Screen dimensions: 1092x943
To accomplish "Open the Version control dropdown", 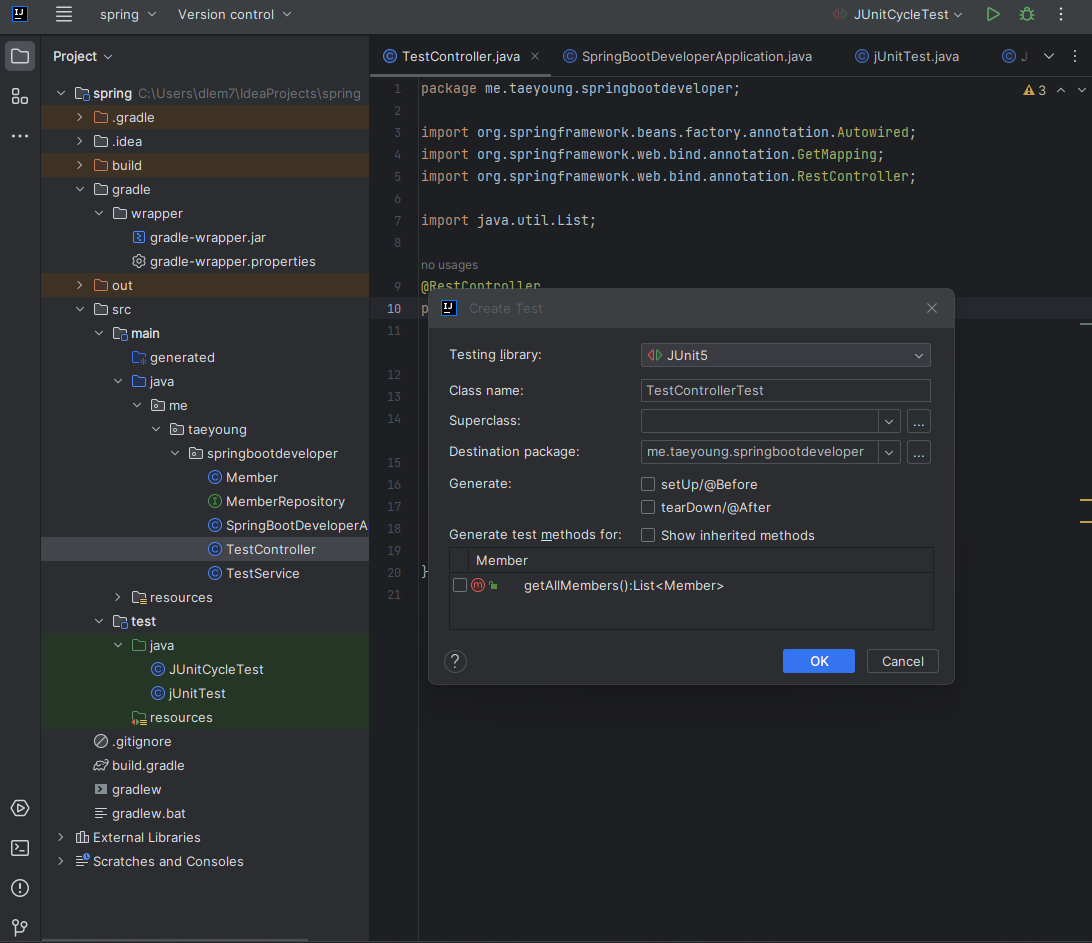I will [x=234, y=14].
